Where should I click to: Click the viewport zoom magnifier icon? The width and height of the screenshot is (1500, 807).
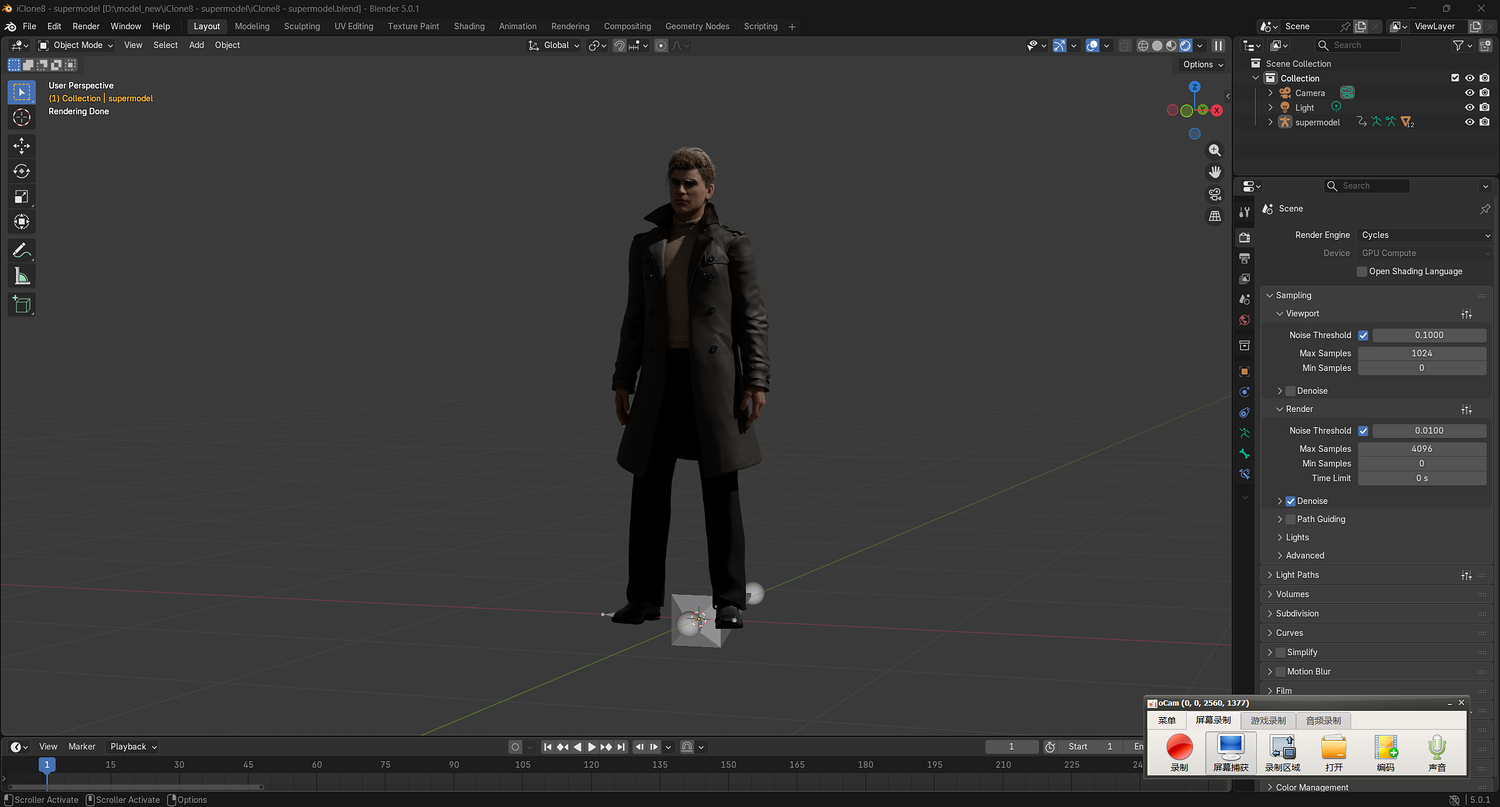click(x=1215, y=150)
